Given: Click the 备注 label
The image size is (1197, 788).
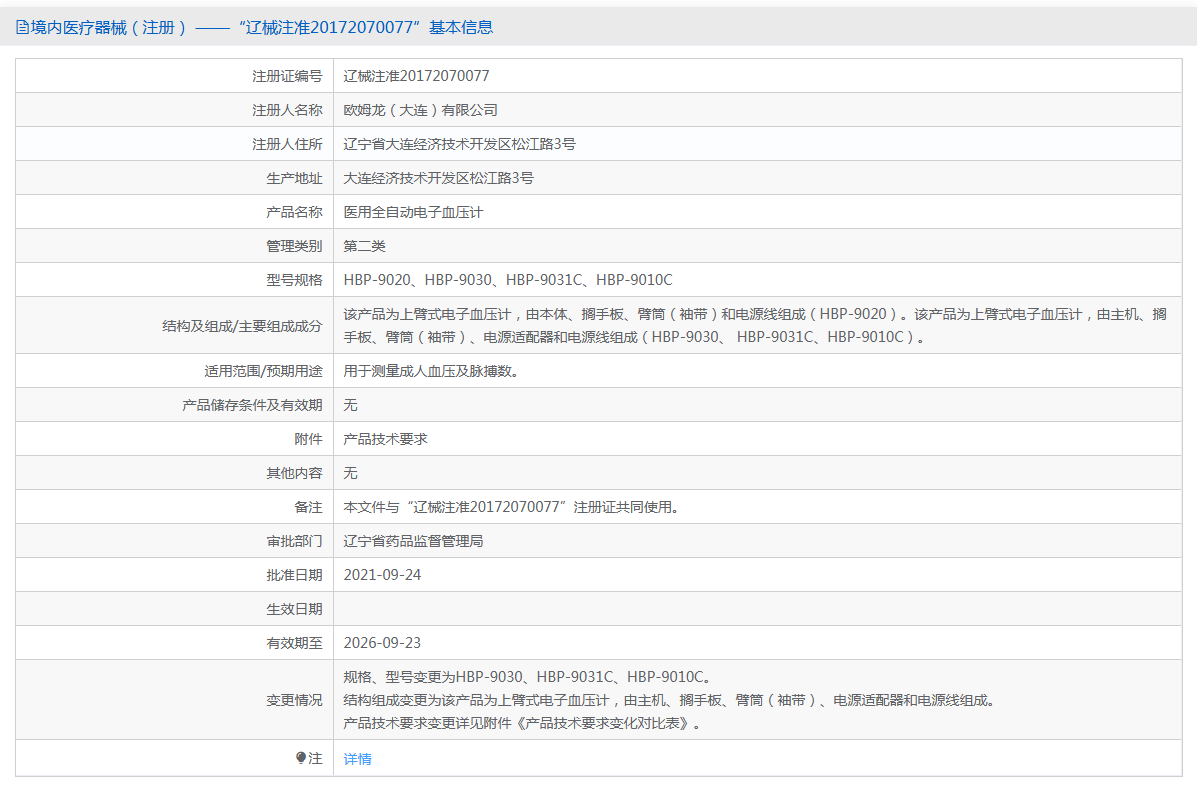Looking at the screenshot, I should pos(308,507).
